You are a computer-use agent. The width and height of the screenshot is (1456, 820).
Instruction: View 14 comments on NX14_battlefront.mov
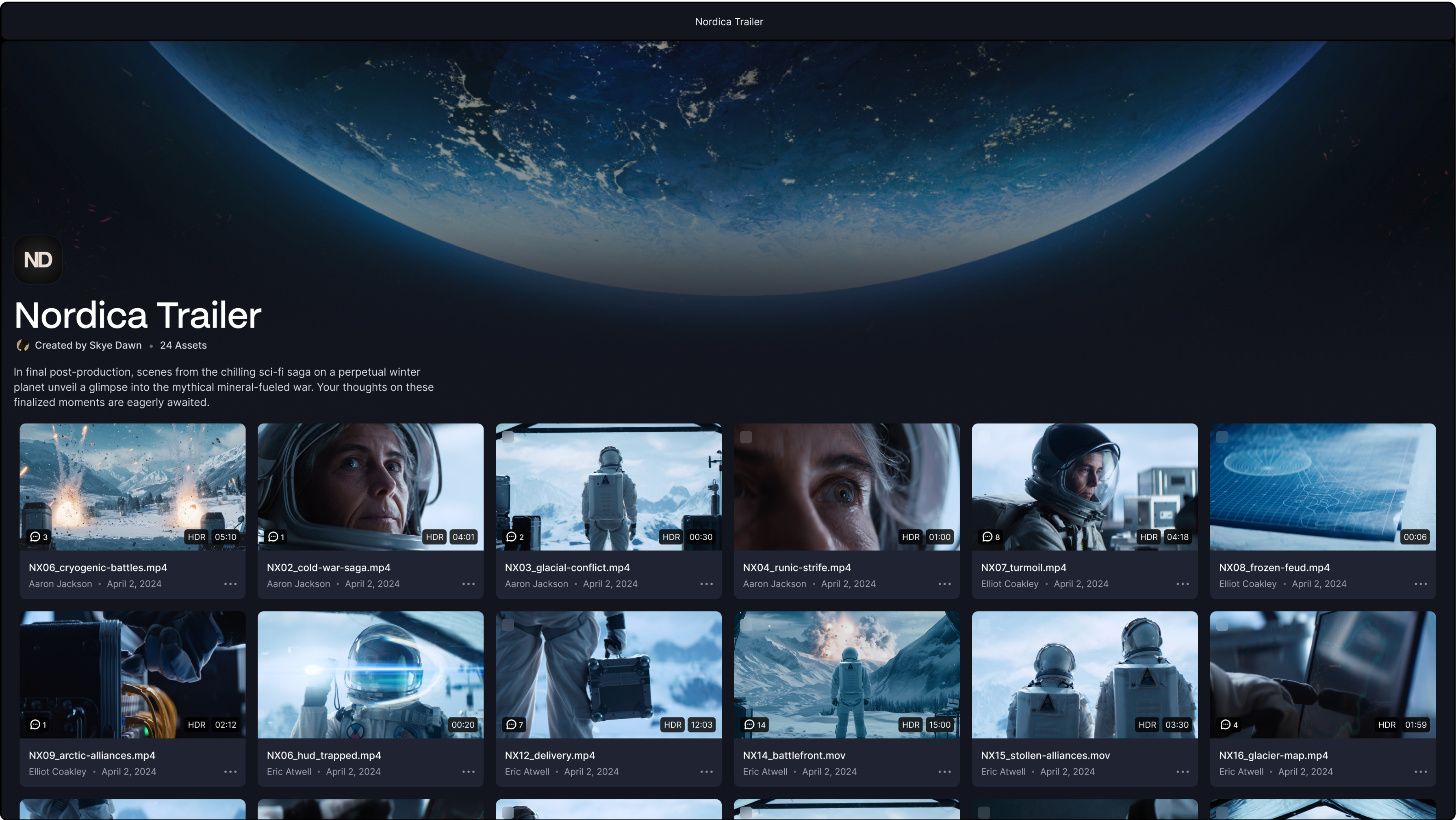click(x=755, y=724)
